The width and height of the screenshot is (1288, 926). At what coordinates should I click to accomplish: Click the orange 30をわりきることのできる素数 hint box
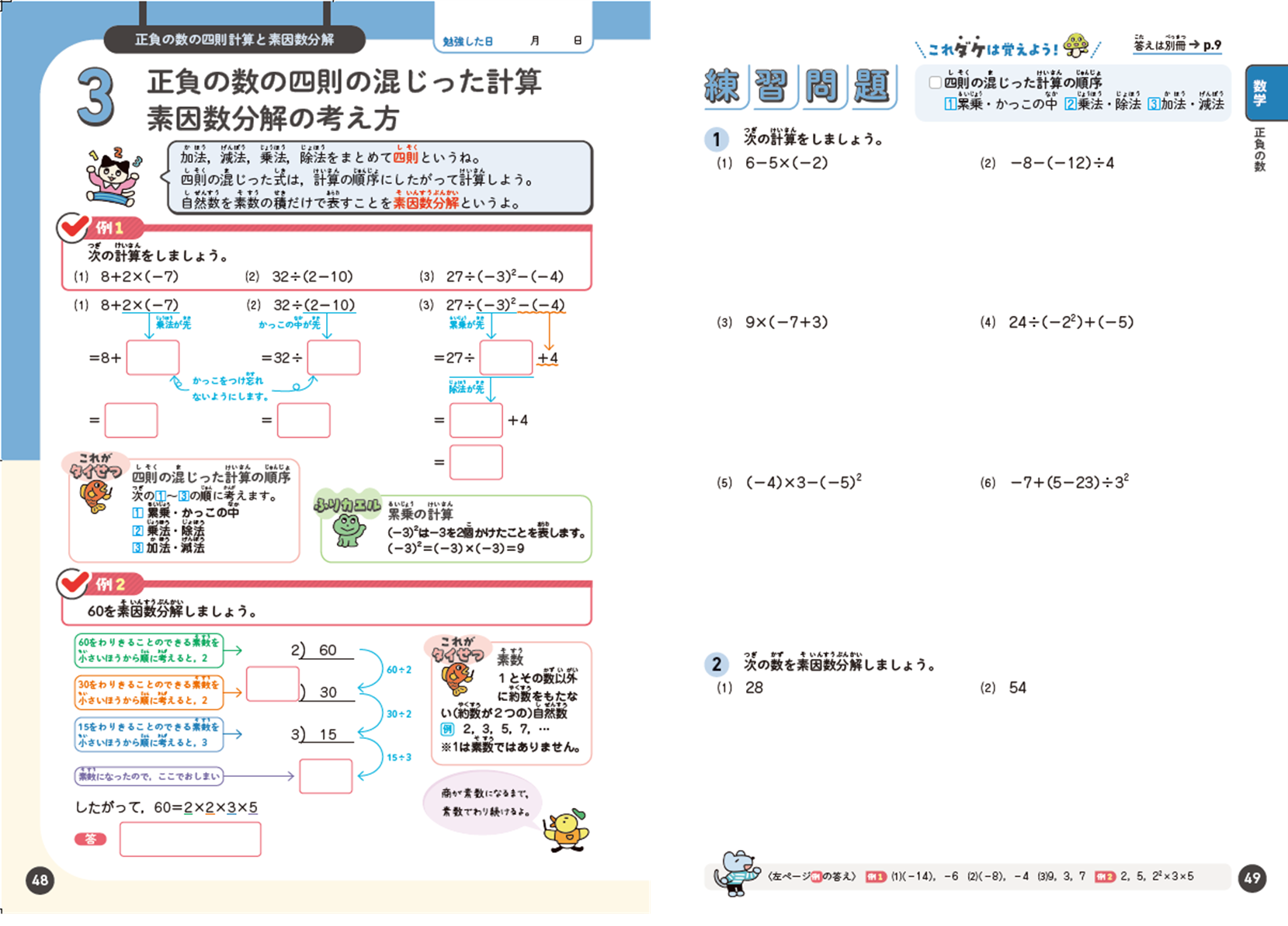pos(149,692)
